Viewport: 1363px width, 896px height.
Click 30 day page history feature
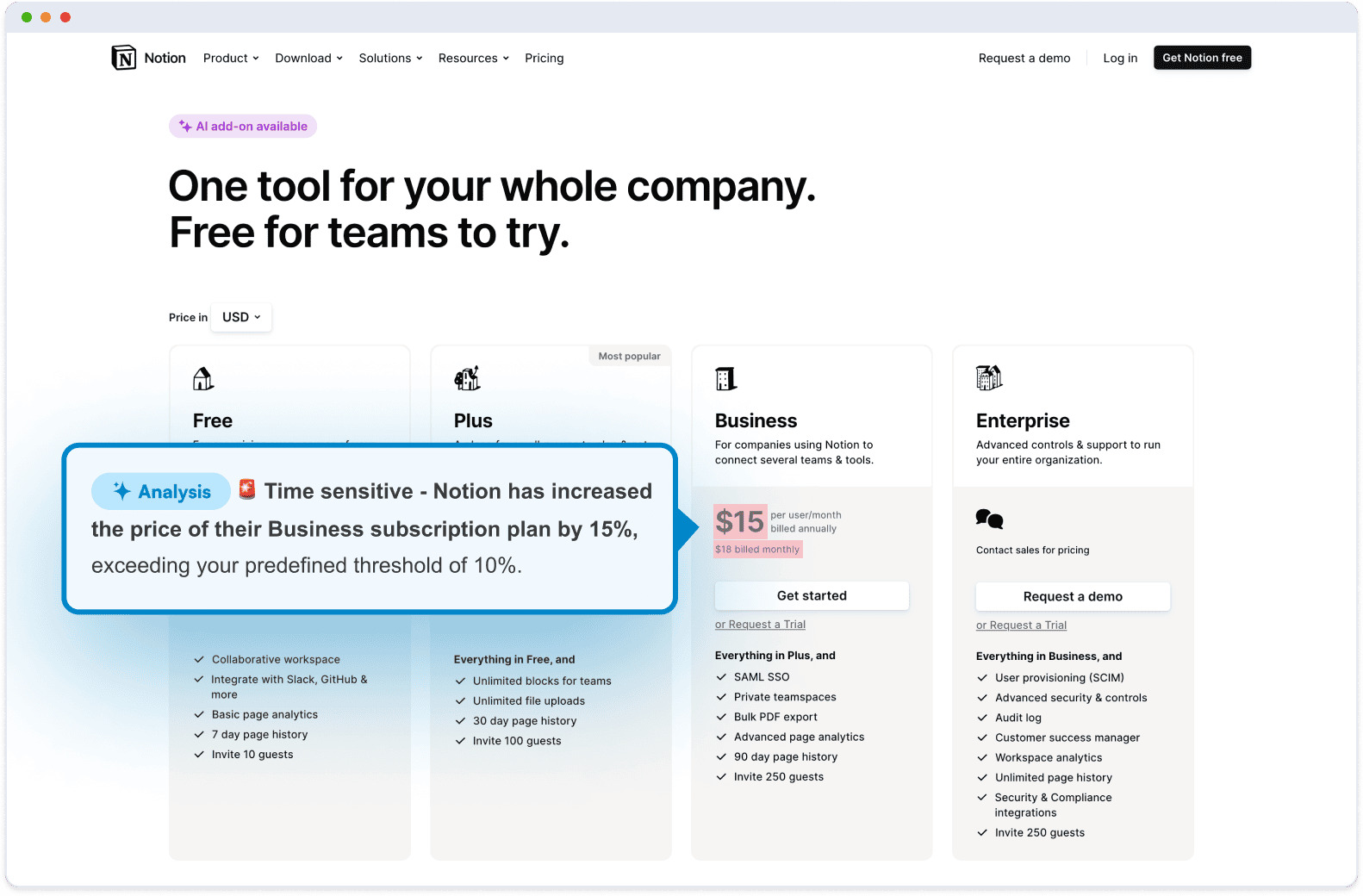(525, 720)
